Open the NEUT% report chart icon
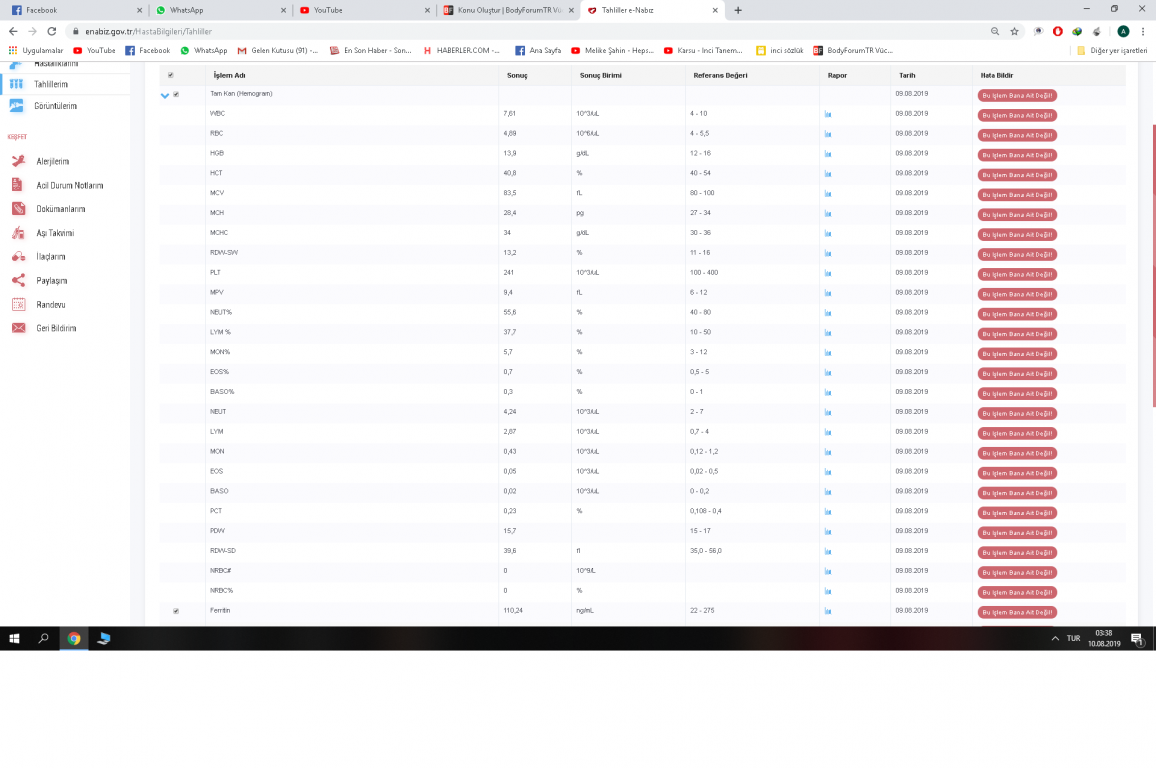Screen dimensions: 1156x768 click(x=828, y=313)
